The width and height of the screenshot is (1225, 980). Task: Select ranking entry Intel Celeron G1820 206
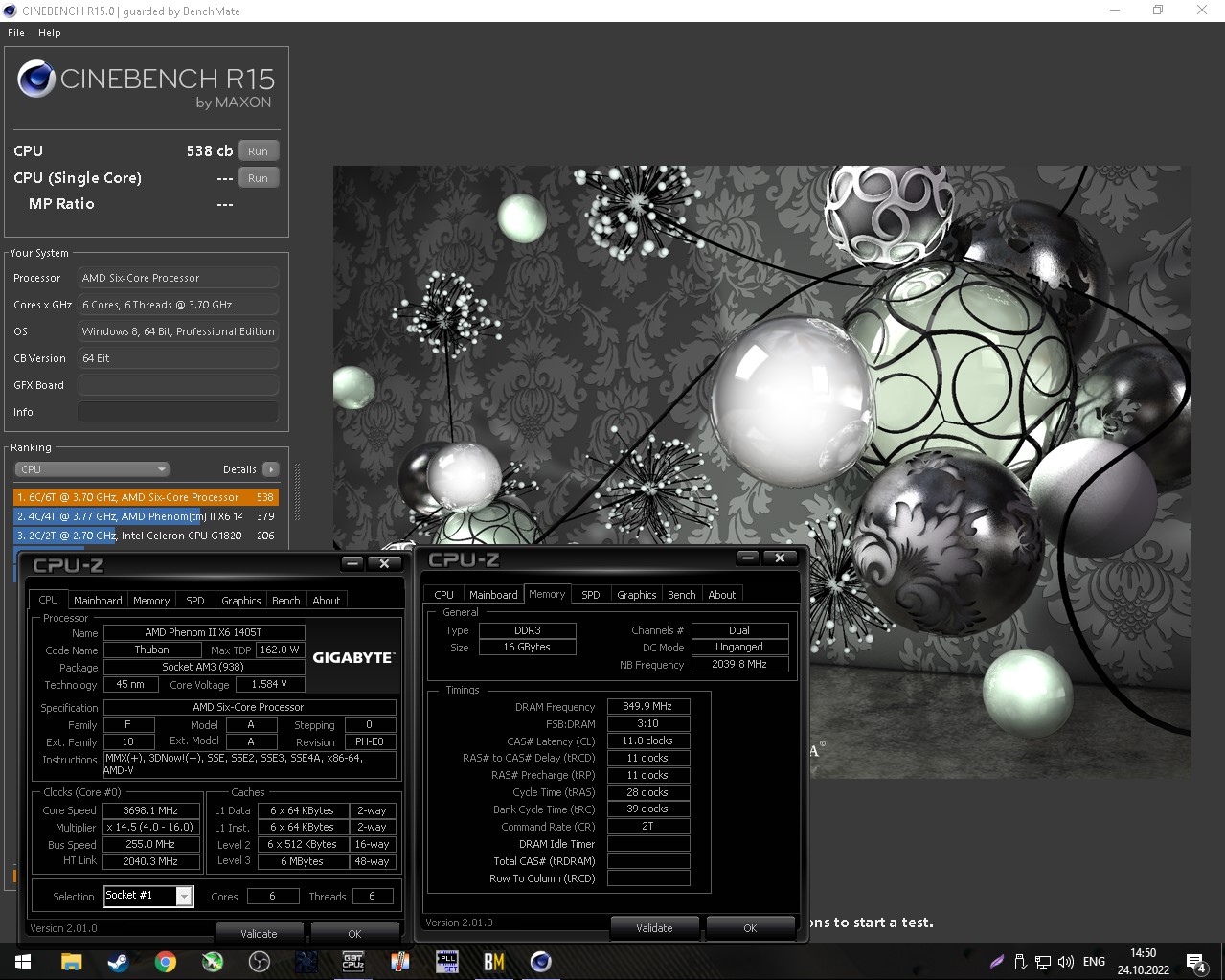pos(146,536)
